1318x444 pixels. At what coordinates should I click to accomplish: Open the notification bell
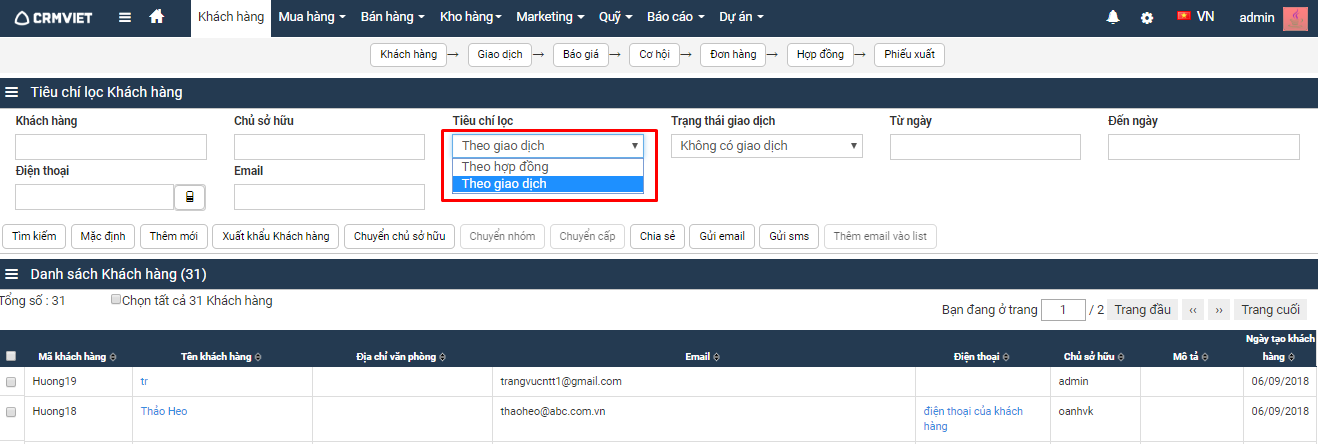1113,17
